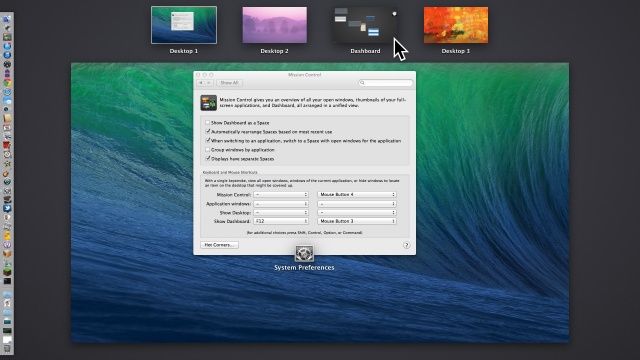Open Hot Corners settings
Viewport: 640px width, 360px height.
pyautogui.click(x=220, y=245)
